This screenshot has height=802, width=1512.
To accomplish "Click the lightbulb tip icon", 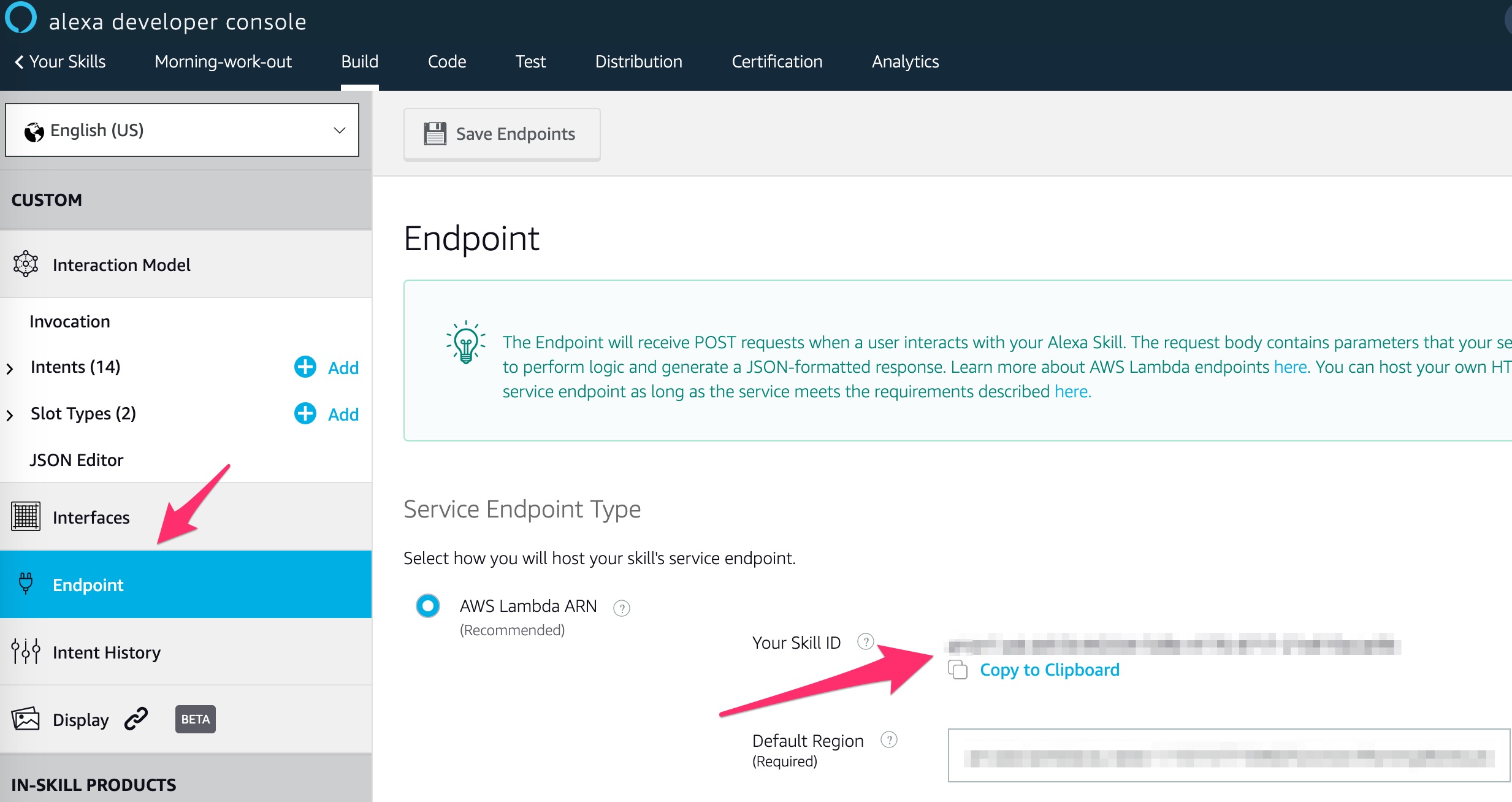I will (x=466, y=342).
